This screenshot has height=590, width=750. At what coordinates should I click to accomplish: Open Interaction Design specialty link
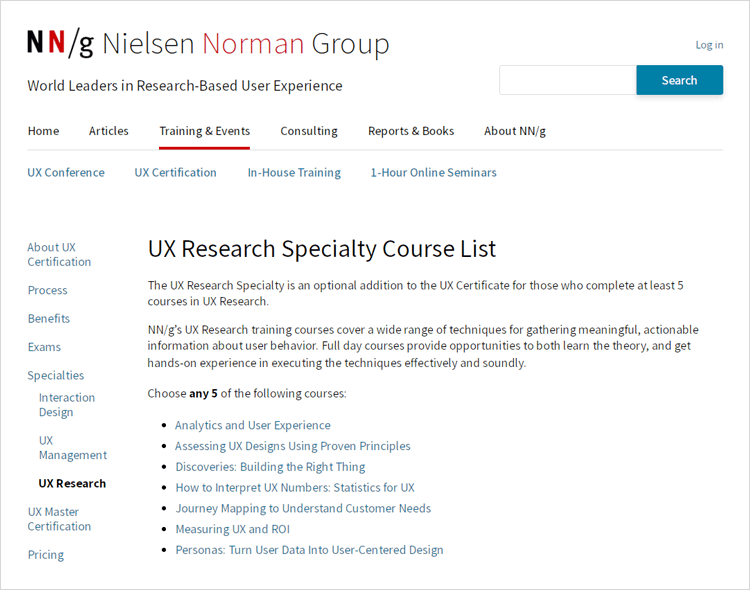(67, 405)
